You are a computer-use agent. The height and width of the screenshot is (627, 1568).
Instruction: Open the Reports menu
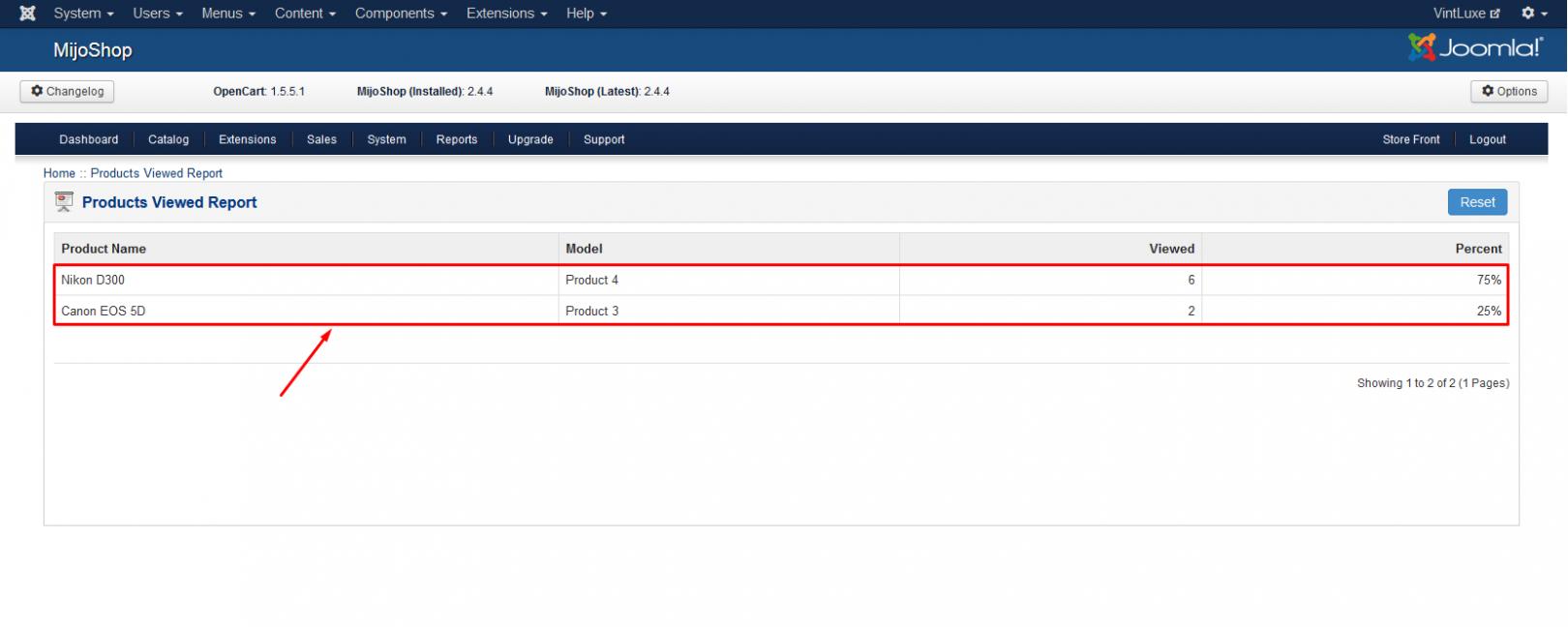[x=457, y=139]
